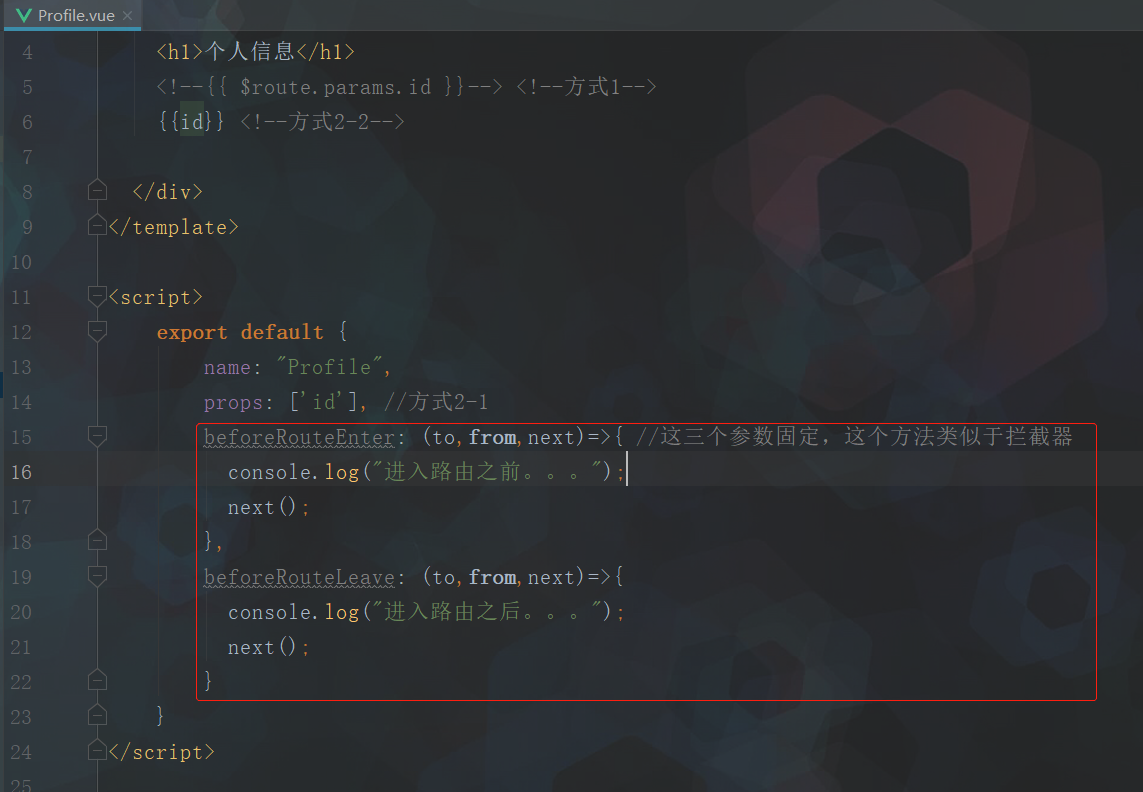Screen dimensions: 1143x792
Task: Close the Profile.vue tab
Action: click(128, 15)
